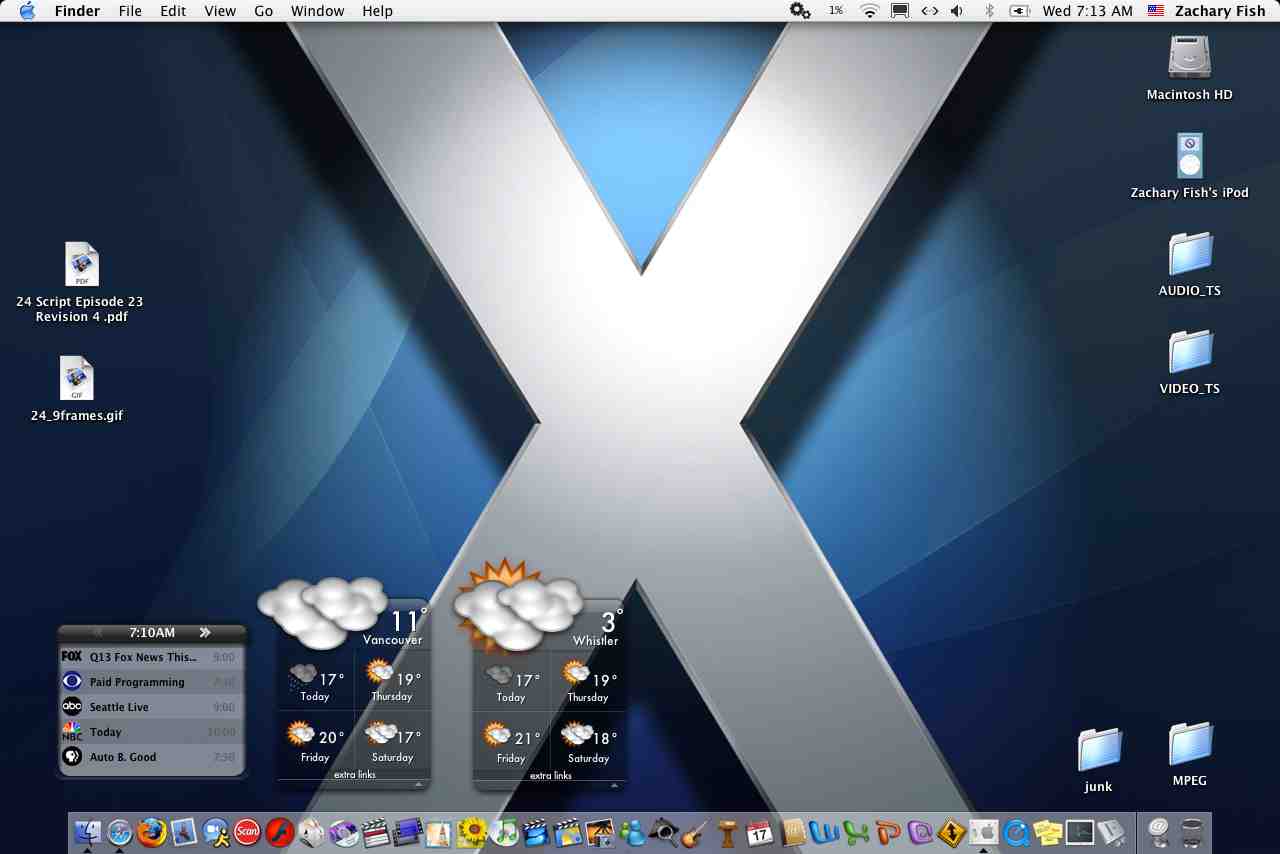
Task: Open the battery status menu
Action: click(1019, 11)
